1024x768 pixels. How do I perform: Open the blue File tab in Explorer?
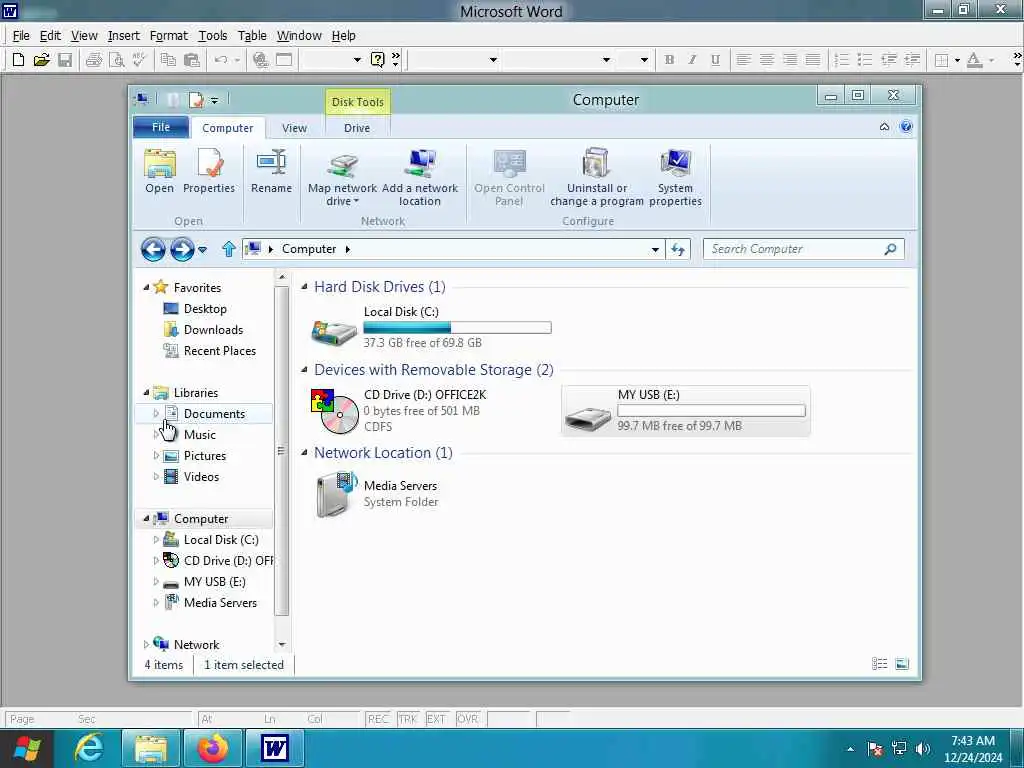tap(161, 127)
